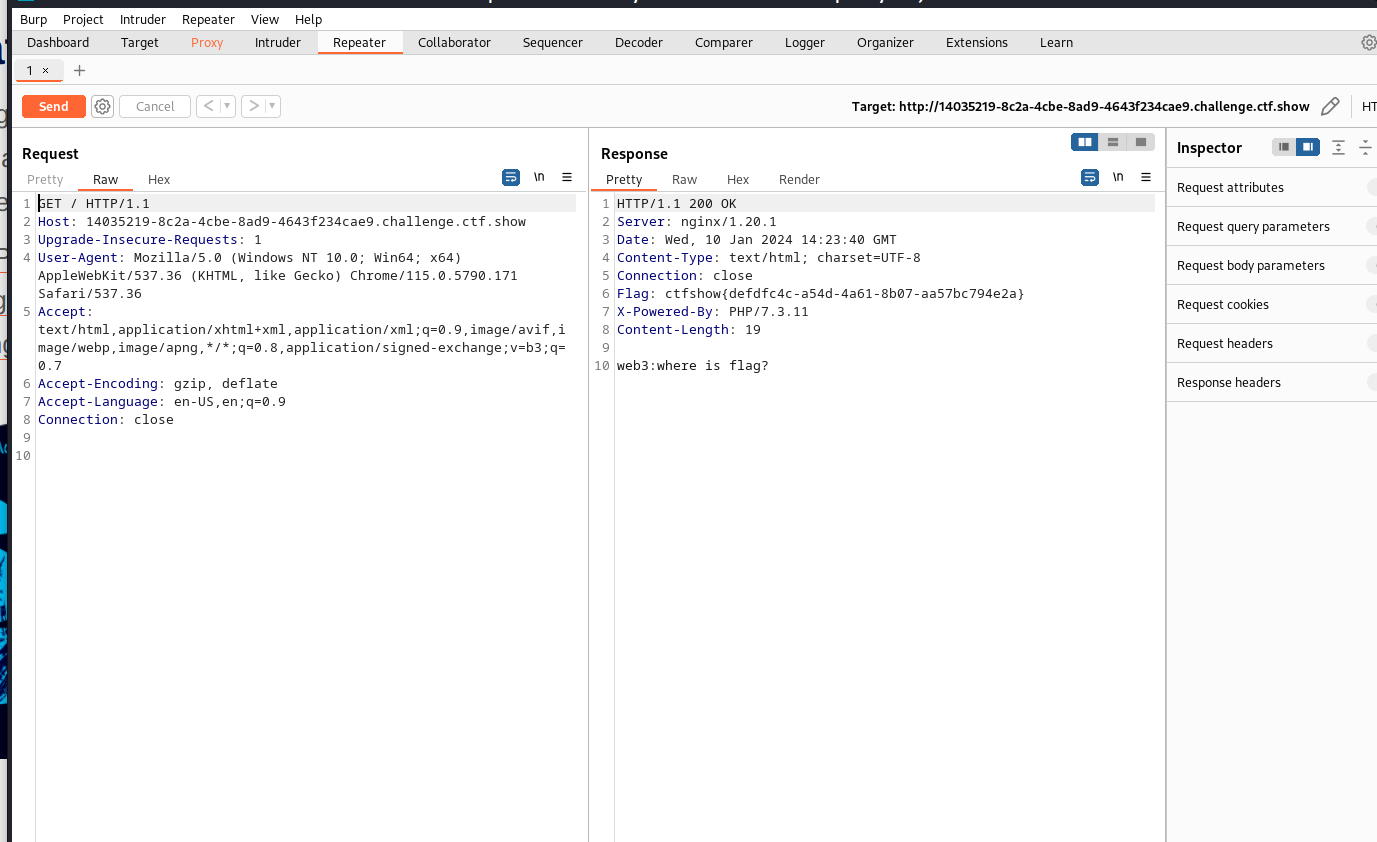Click the 'web3:where is flag?' response body

click(x=693, y=365)
